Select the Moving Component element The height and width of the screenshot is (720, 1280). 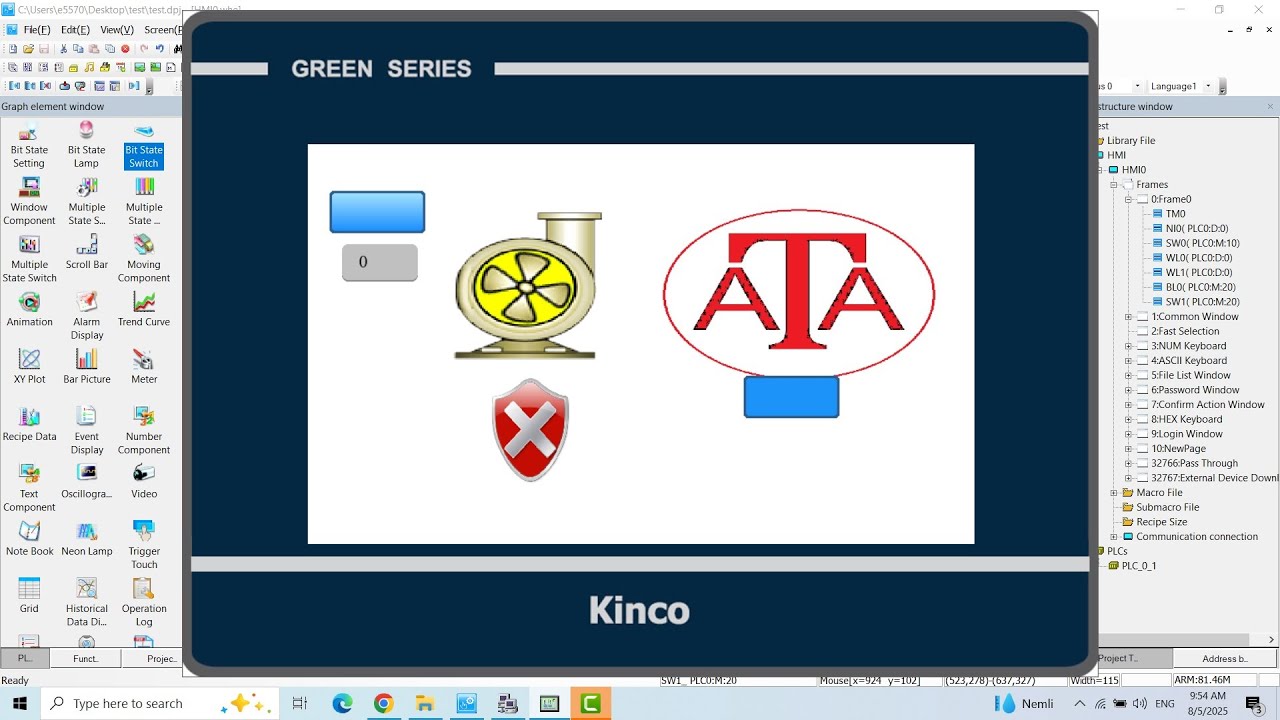point(144,259)
